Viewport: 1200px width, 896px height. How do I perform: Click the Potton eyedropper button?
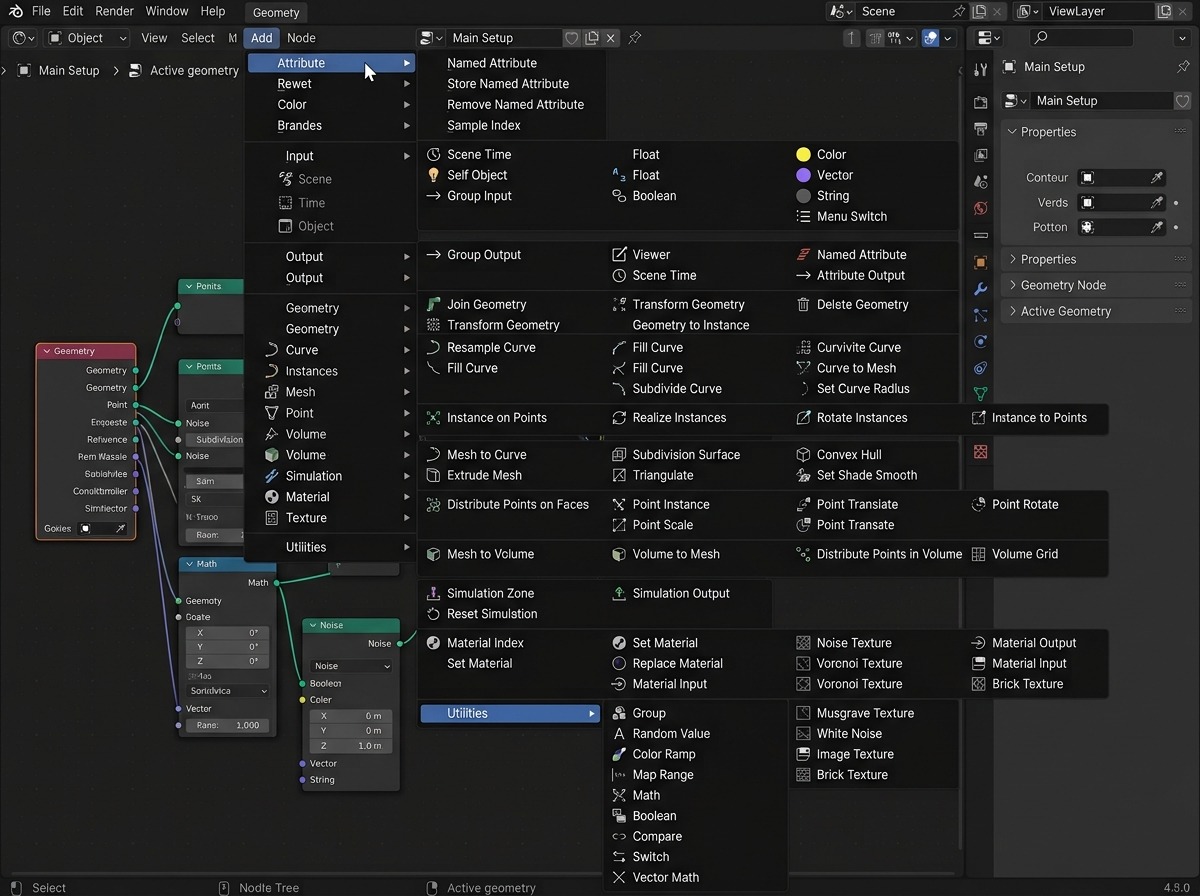(1157, 227)
